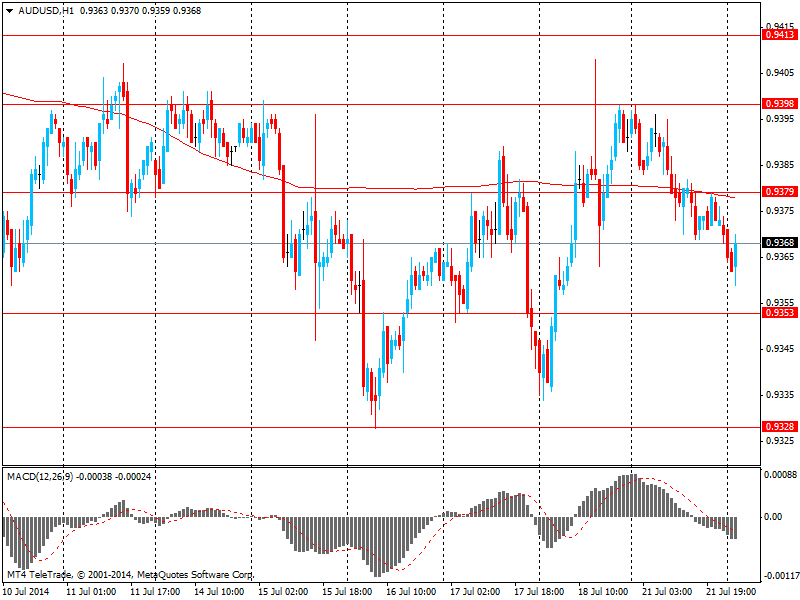This screenshot has width=800, height=600.
Task: Click the MACD scale 0.00088 value
Action: point(780,475)
